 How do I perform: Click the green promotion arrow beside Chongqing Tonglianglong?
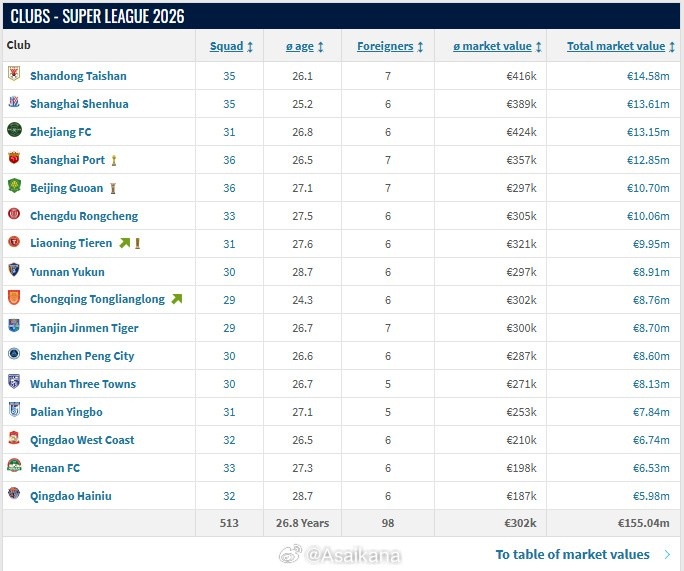[x=177, y=299]
